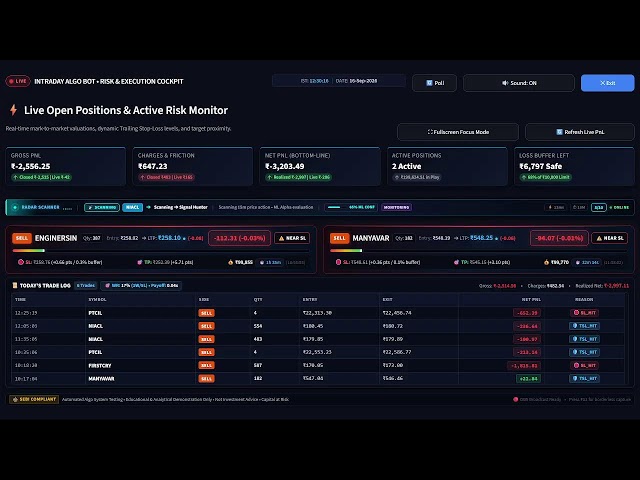640x480 pixels.
Task: Click the SELL tag in FIRSTCRY trade row
Action: click(x=206, y=365)
